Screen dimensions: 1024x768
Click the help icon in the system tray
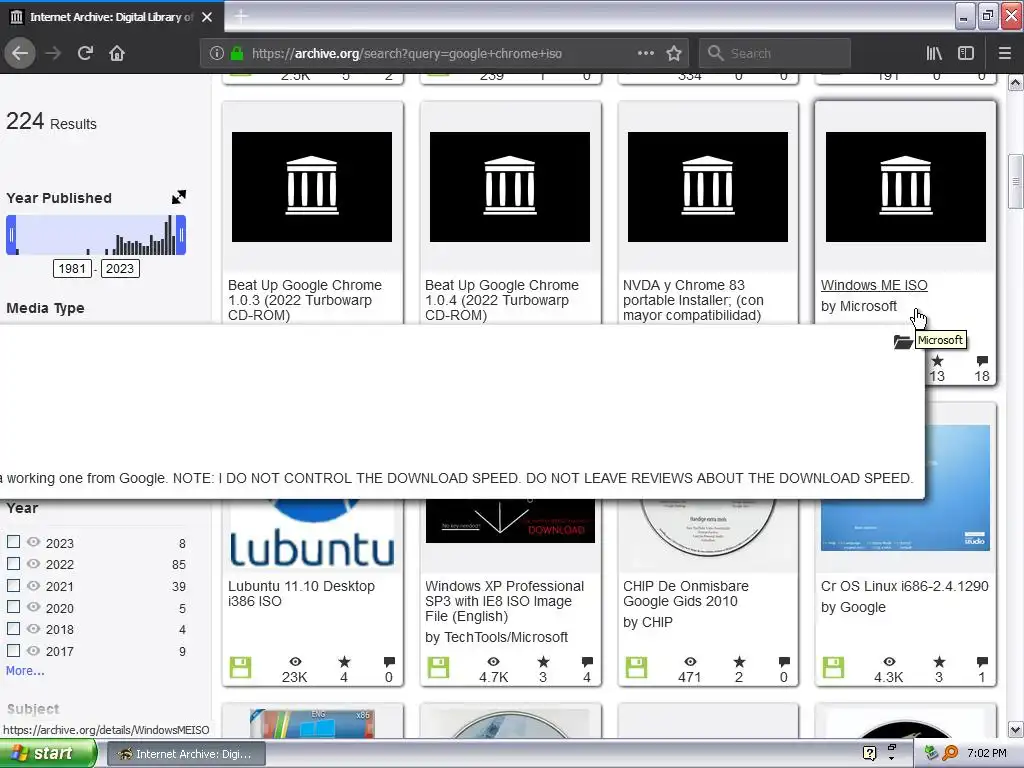pyautogui.click(x=869, y=753)
